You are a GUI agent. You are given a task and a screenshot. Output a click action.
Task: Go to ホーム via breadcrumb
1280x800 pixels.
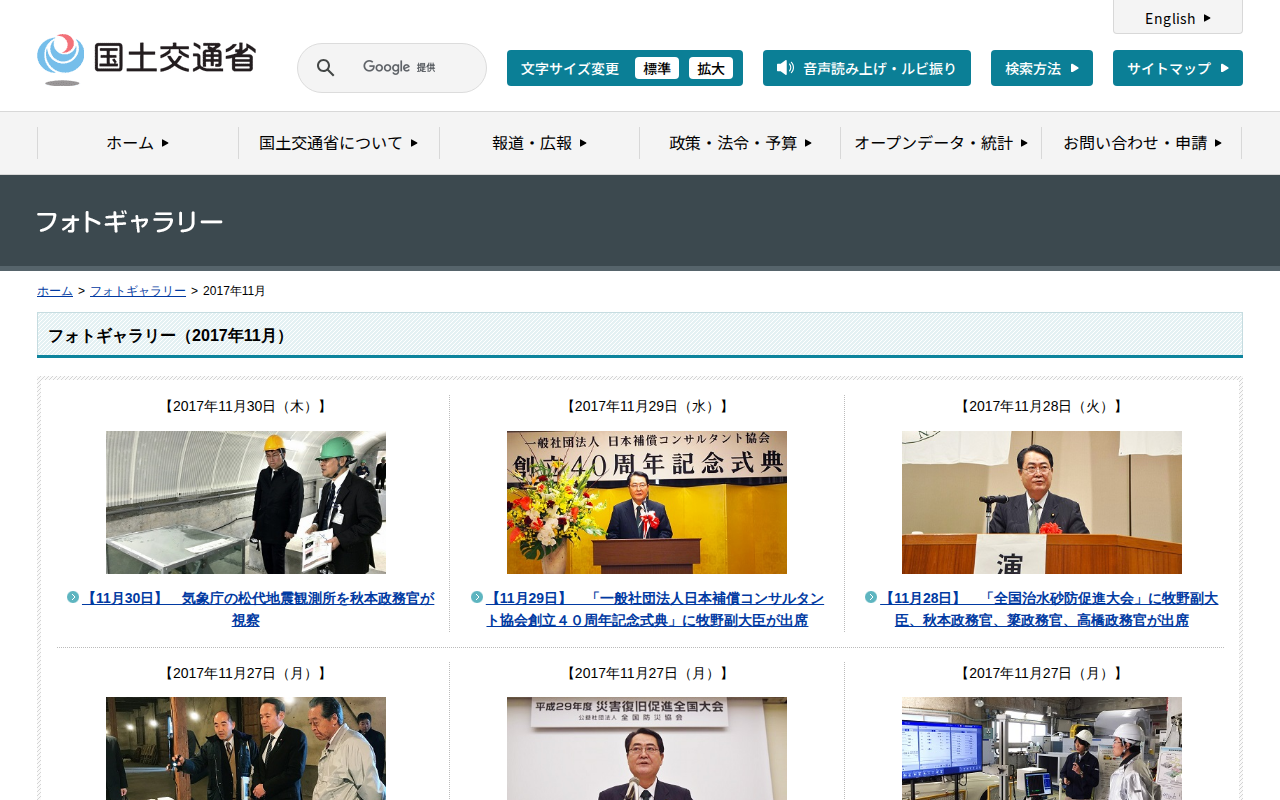55,291
